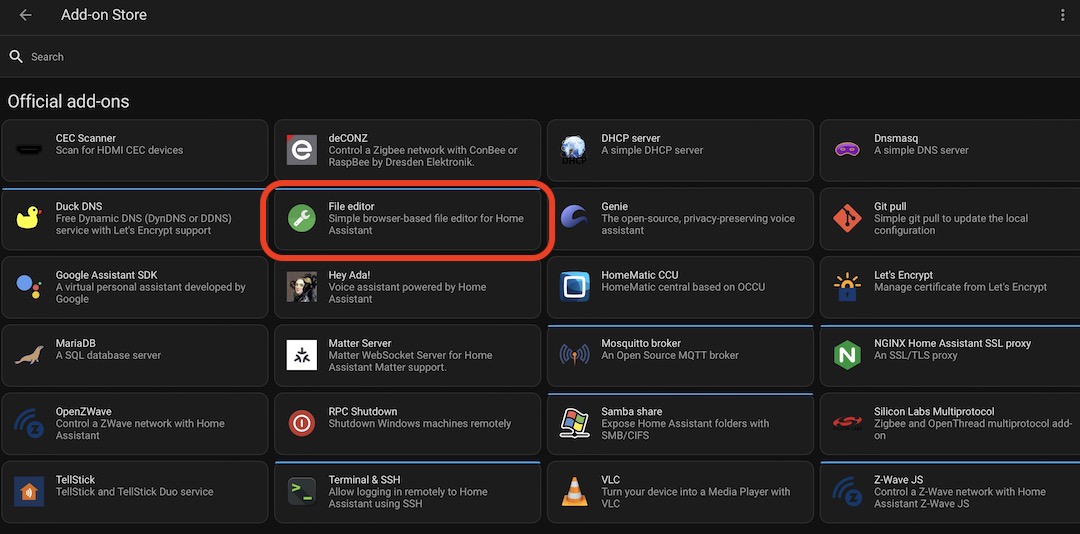The width and height of the screenshot is (1080, 534).
Task: Click 'Simple git pull to update' description
Action: pos(951,225)
